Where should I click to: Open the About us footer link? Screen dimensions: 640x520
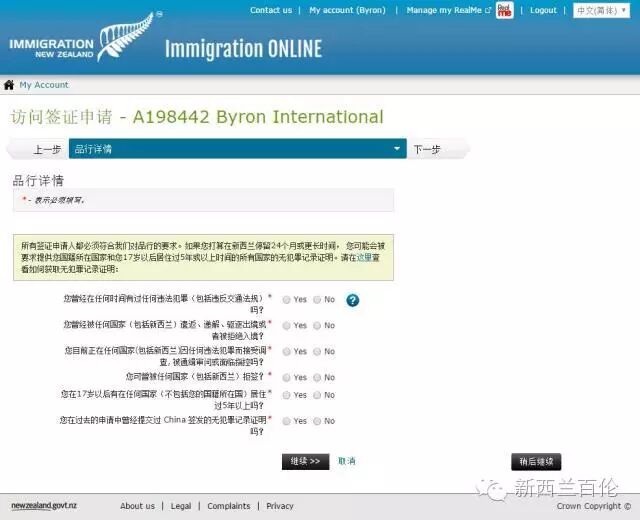(138, 506)
